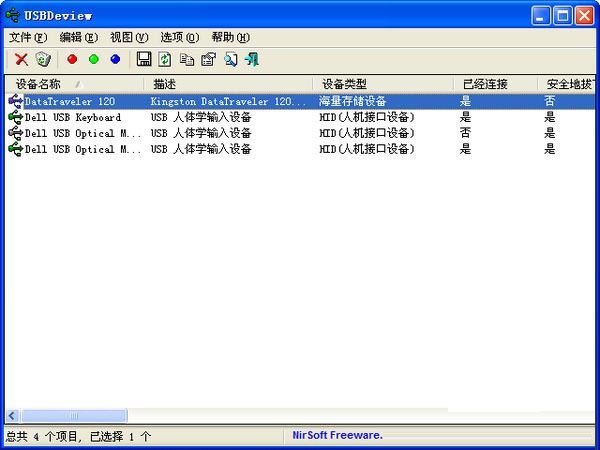Select the Dell USB Keyboard row
600x450 pixels.
[72, 117]
